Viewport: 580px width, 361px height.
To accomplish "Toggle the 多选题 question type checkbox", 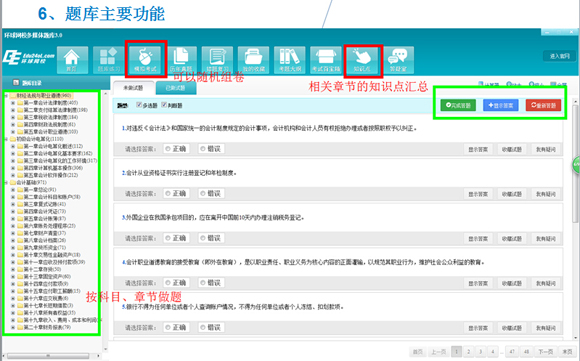I will pyautogui.click(x=139, y=105).
